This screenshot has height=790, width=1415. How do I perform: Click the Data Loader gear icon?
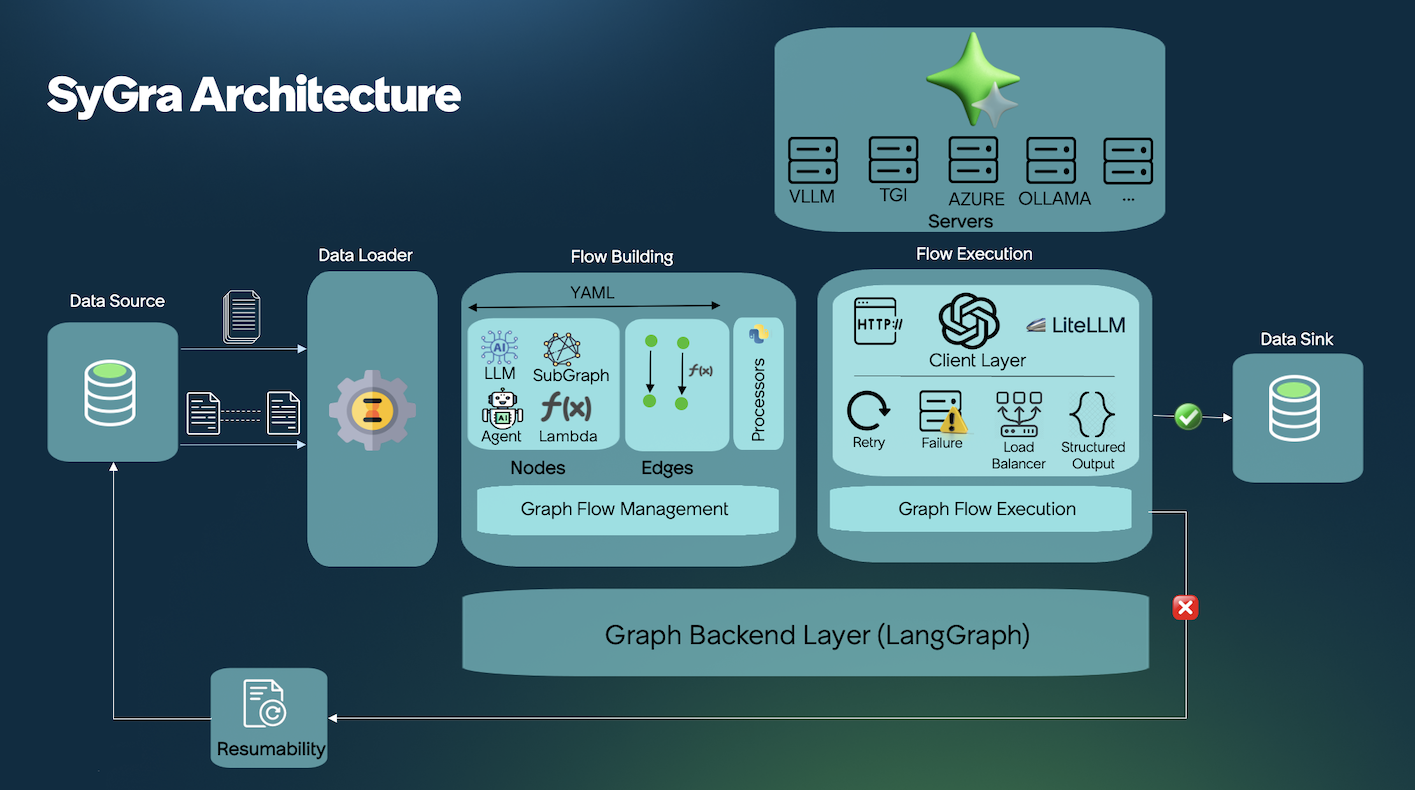coord(372,410)
